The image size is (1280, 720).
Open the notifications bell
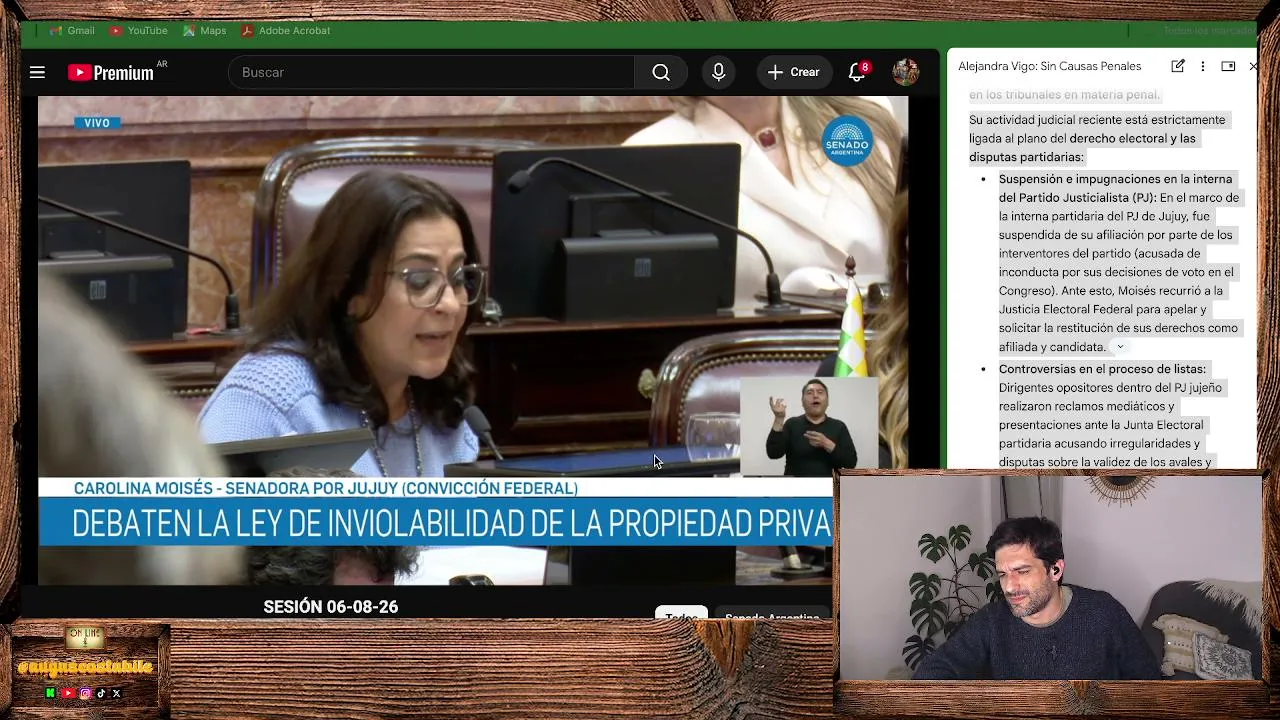(857, 72)
